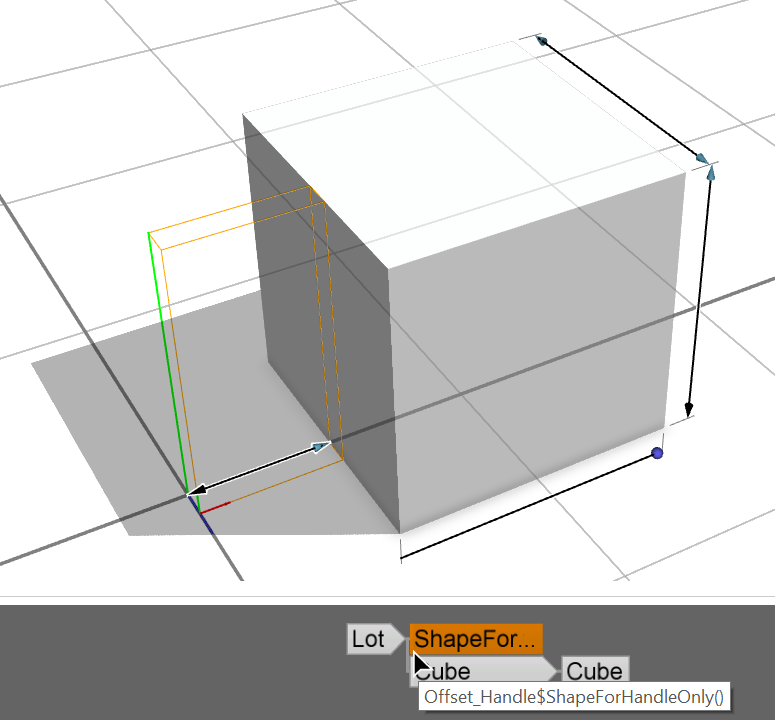Select the Lot node in the shape tree

tap(368, 639)
